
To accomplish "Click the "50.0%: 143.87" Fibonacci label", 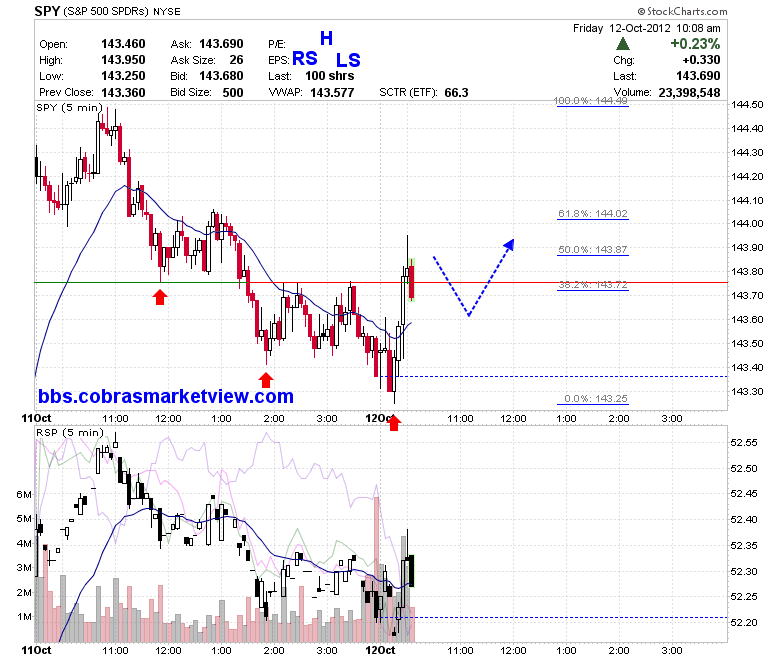I will pos(592,249).
